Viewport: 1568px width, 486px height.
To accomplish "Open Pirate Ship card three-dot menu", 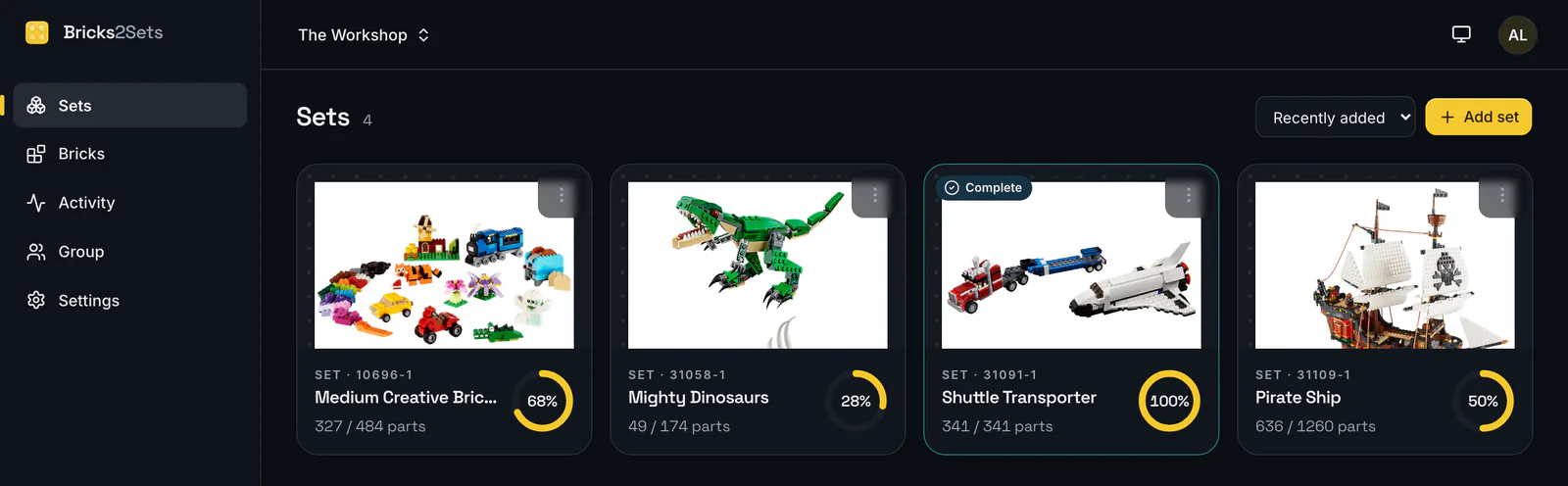I will pyautogui.click(x=1501, y=195).
